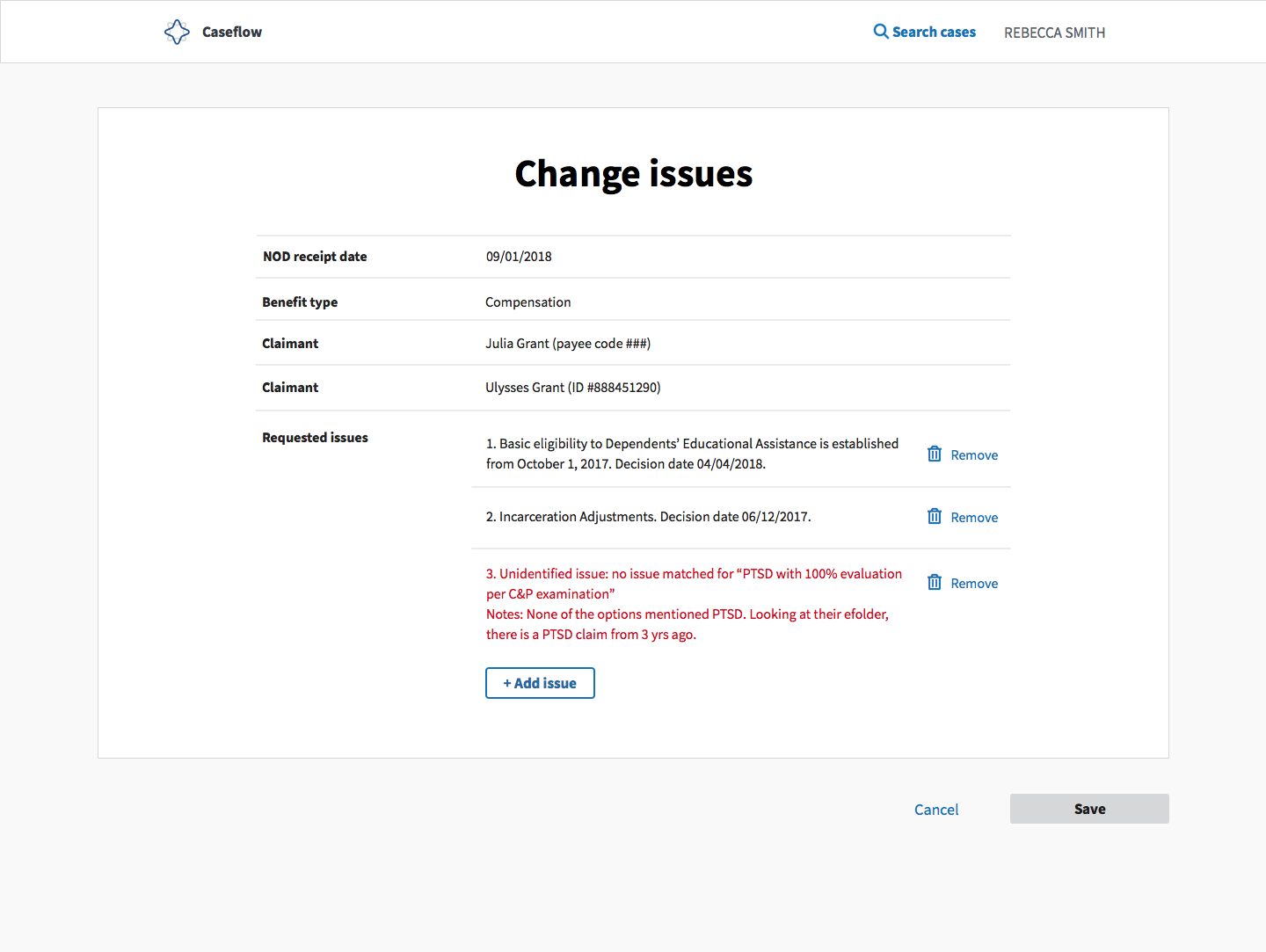Click the Ulysses Grant ID #888451290 value
This screenshot has height=952, width=1266.
573,388
